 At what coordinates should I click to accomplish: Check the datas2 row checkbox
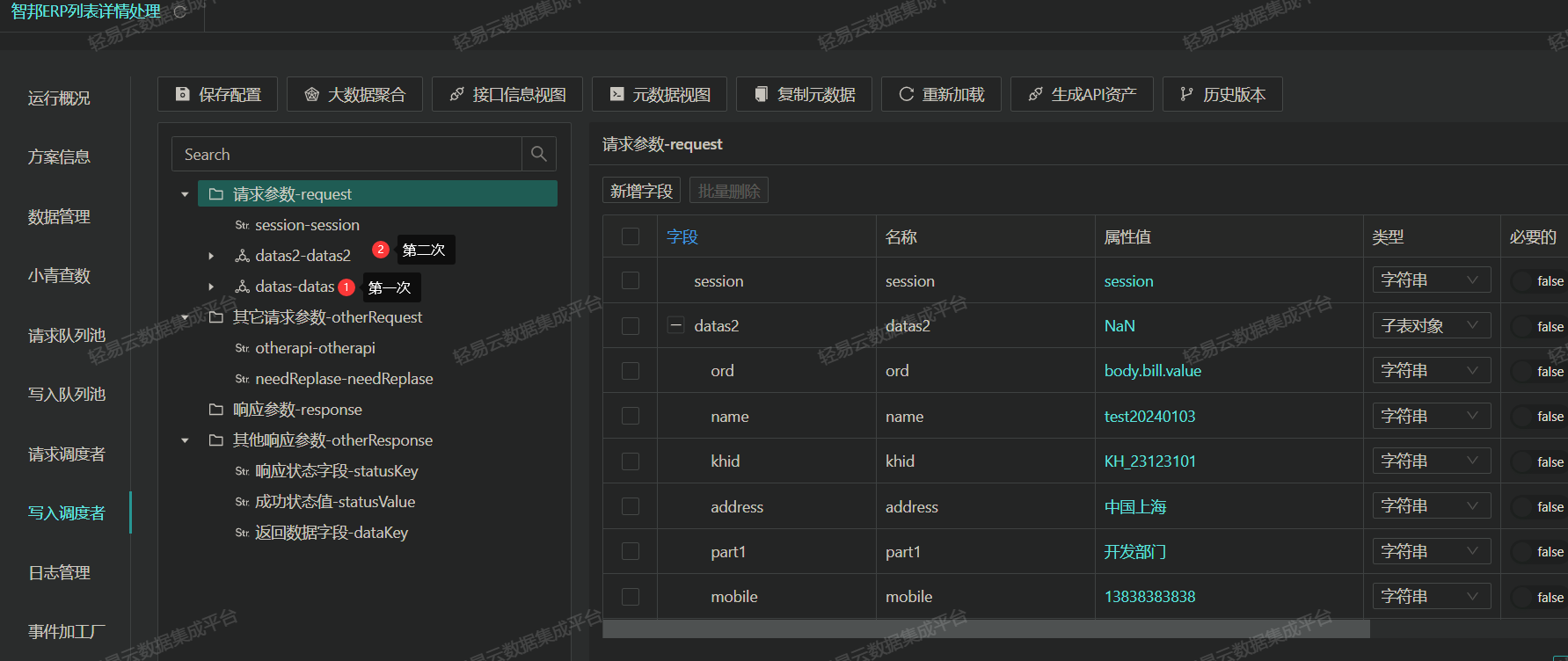[631, 326]
